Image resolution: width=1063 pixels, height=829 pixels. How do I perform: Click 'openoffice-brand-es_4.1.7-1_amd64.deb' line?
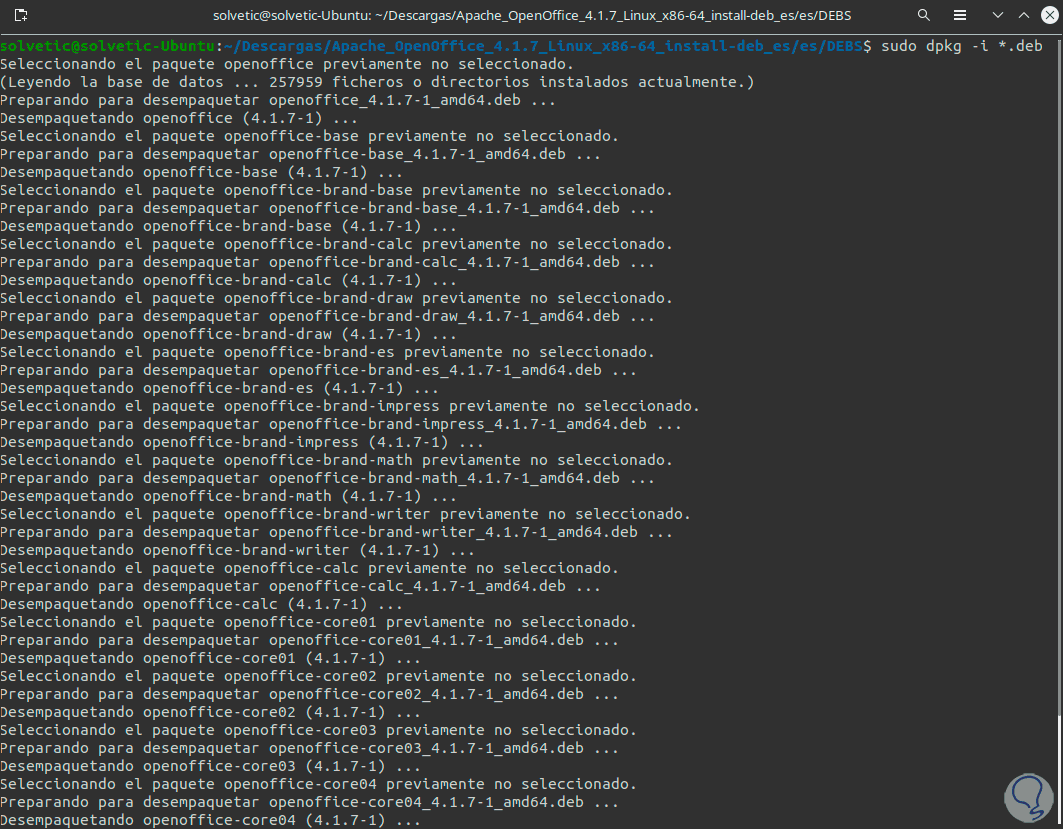tap(319, 370)
